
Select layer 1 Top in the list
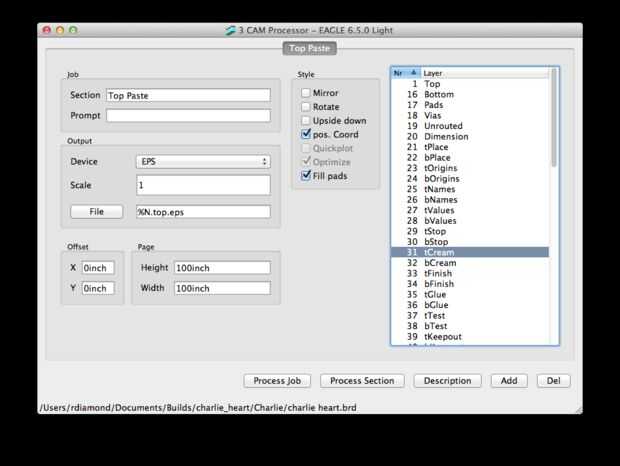(470, 84)
